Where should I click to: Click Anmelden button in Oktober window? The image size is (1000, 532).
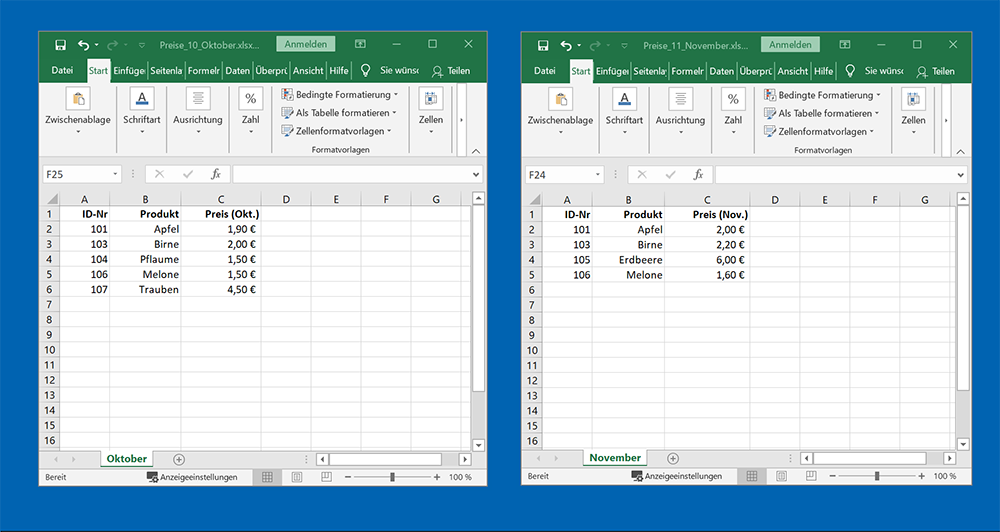(305, 44)
